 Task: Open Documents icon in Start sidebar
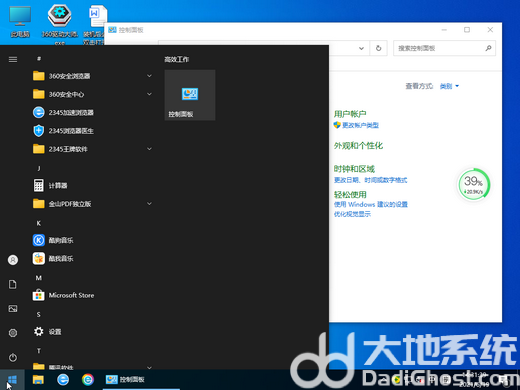click(x=13, y=284)
